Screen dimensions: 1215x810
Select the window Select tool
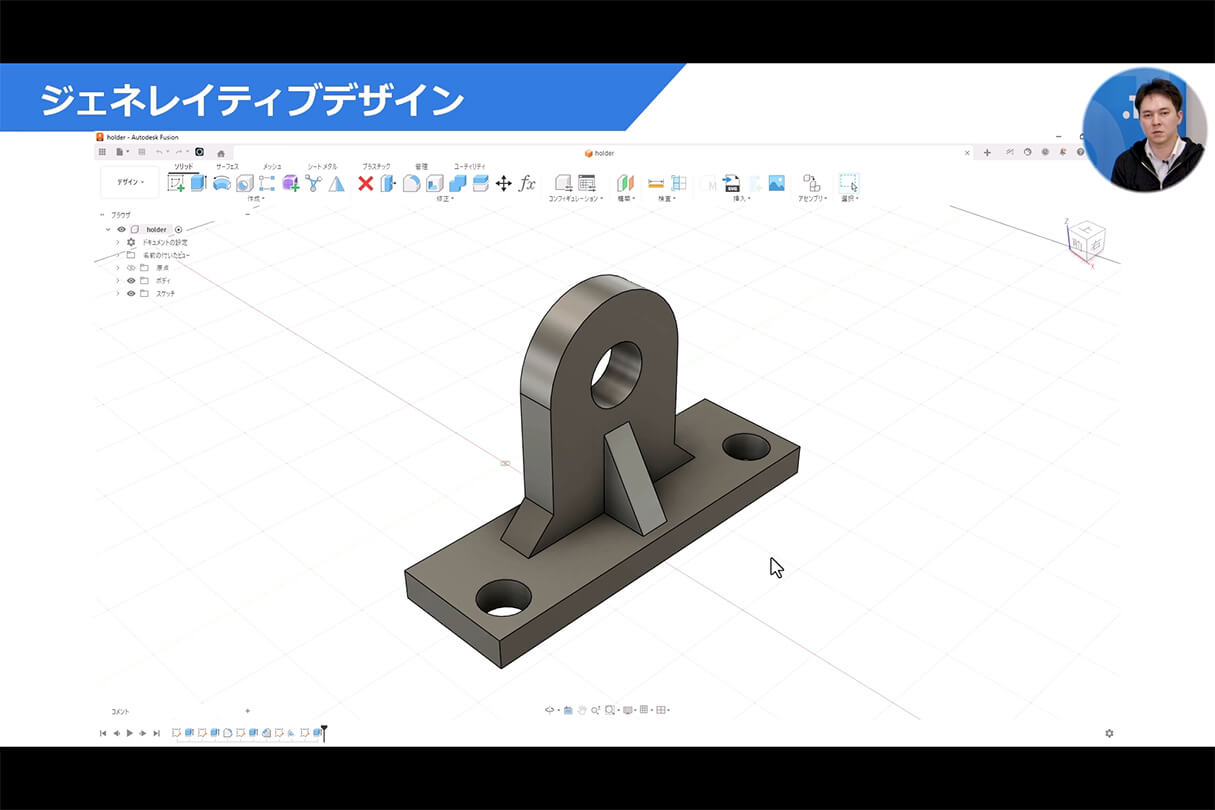pos(848,183)
